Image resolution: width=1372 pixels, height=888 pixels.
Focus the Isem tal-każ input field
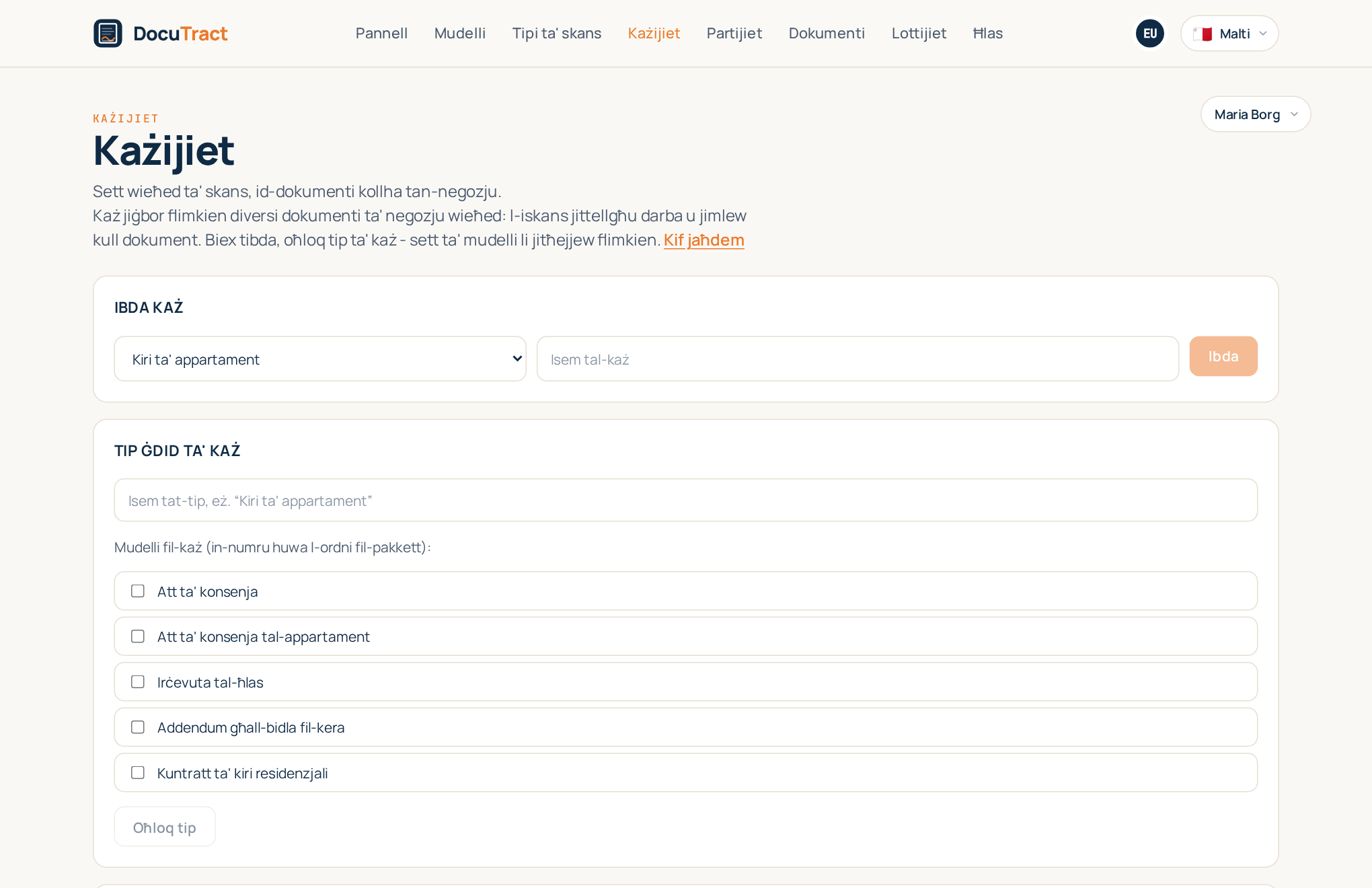coord(858,359)
